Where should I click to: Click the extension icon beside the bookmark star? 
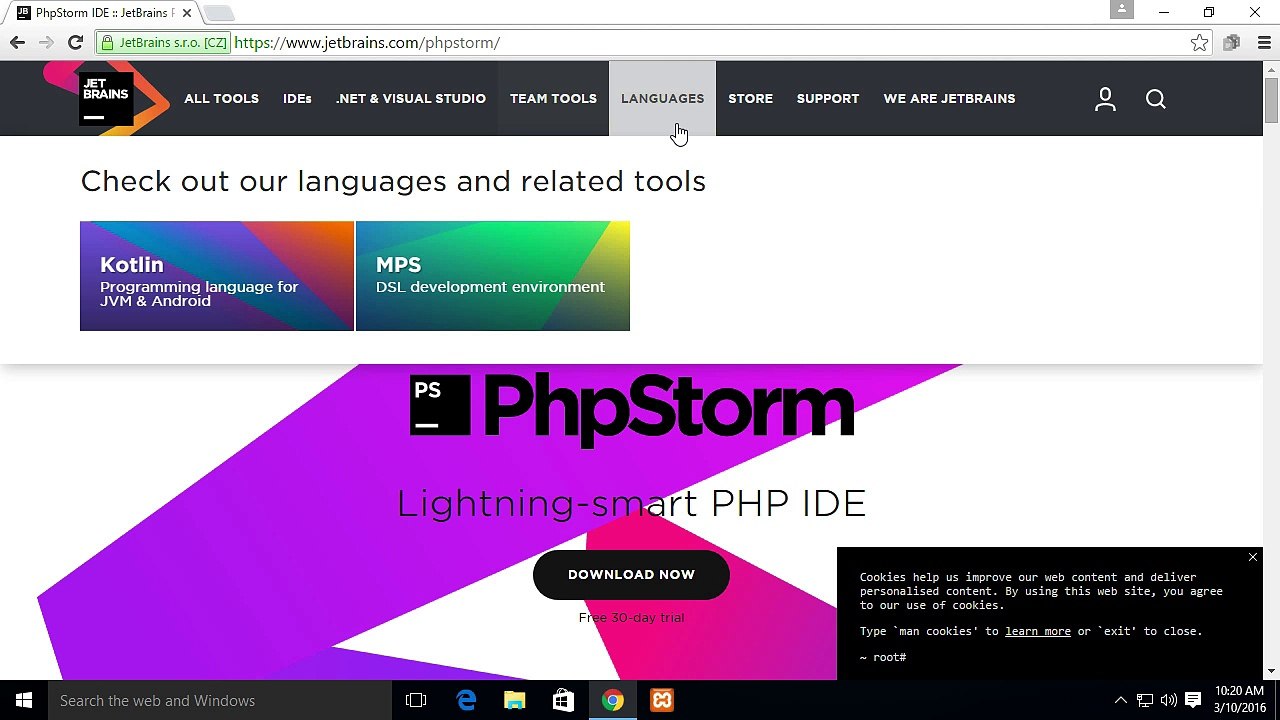[1232, 42]
